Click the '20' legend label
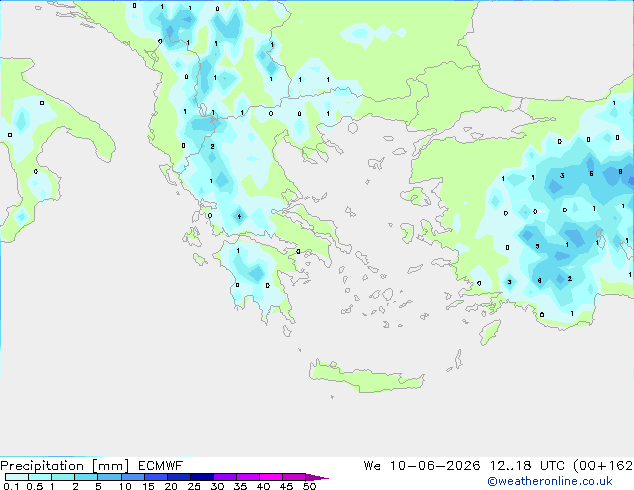 [x=171, y=486]
